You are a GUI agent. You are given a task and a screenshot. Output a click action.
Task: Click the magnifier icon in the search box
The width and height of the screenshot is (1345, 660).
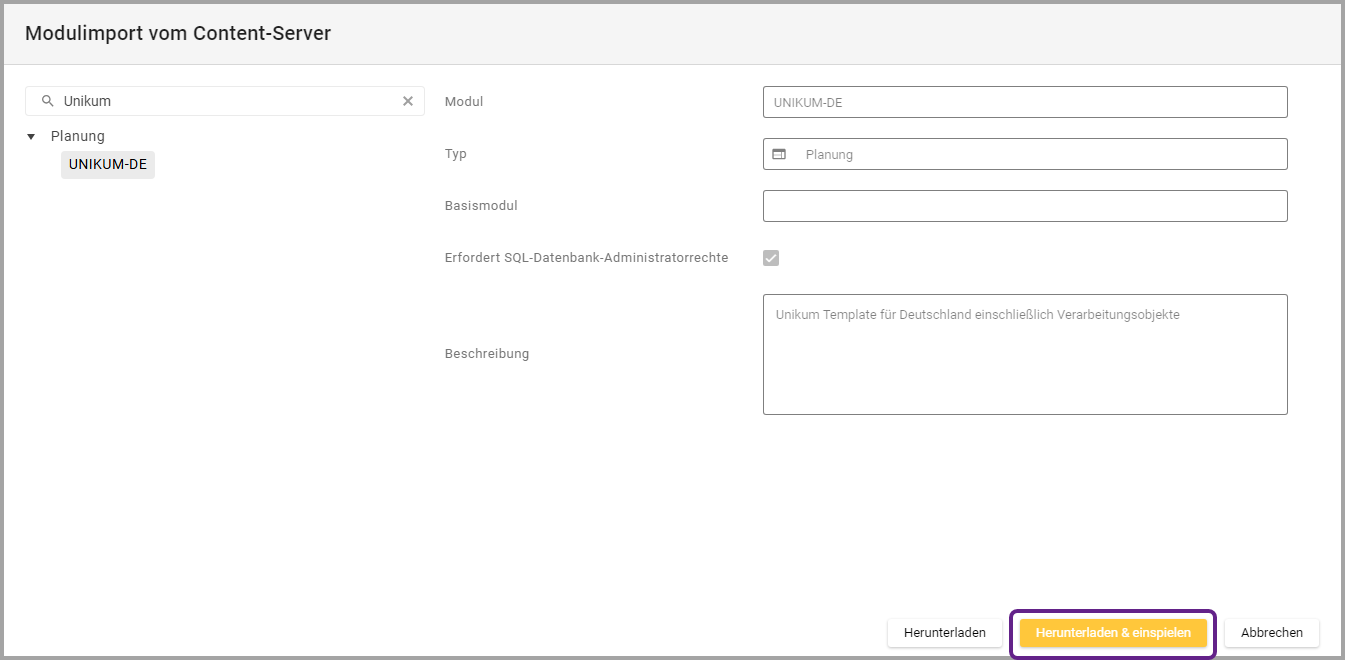(47, 101)
